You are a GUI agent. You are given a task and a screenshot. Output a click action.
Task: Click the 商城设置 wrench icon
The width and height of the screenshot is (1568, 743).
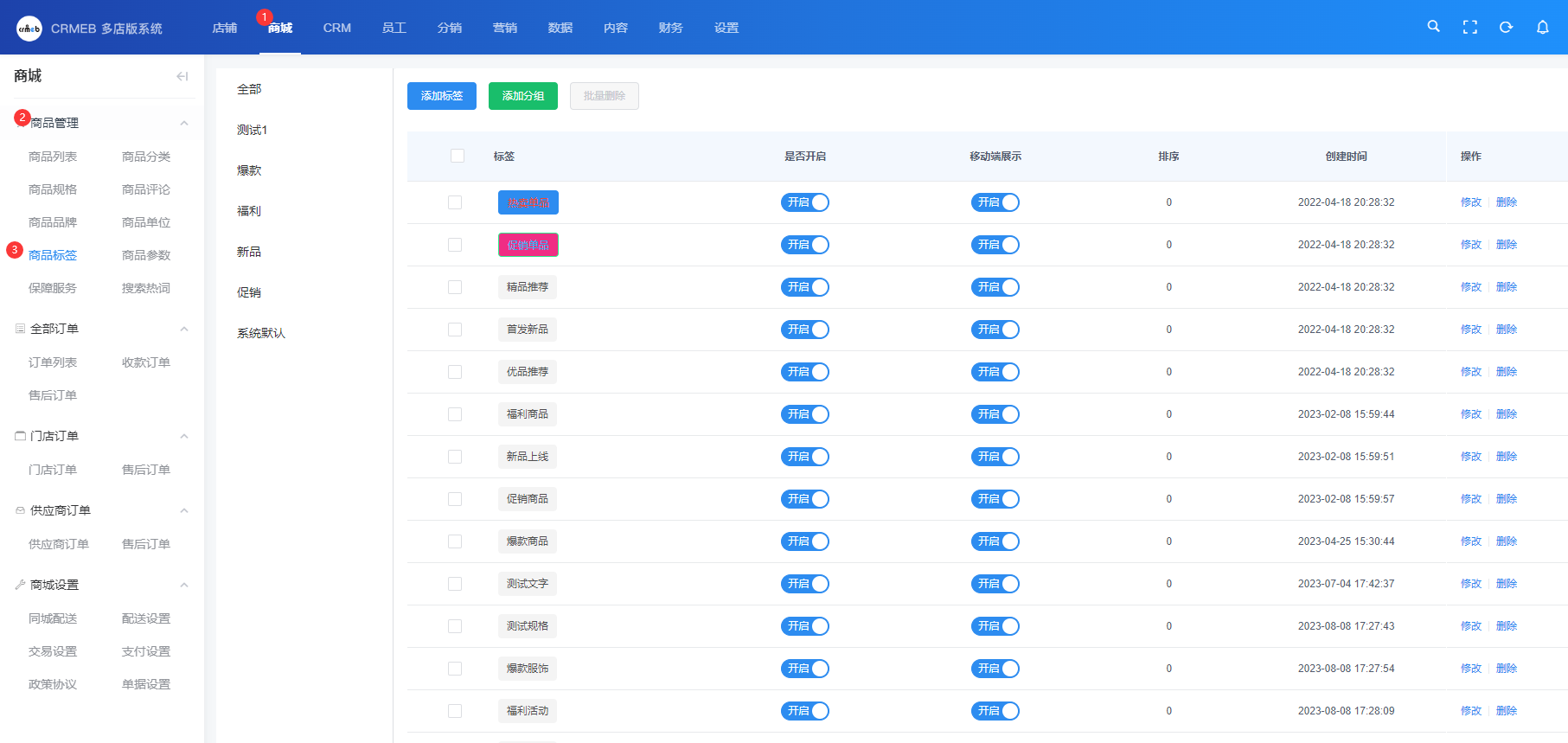tap(20, 585)
